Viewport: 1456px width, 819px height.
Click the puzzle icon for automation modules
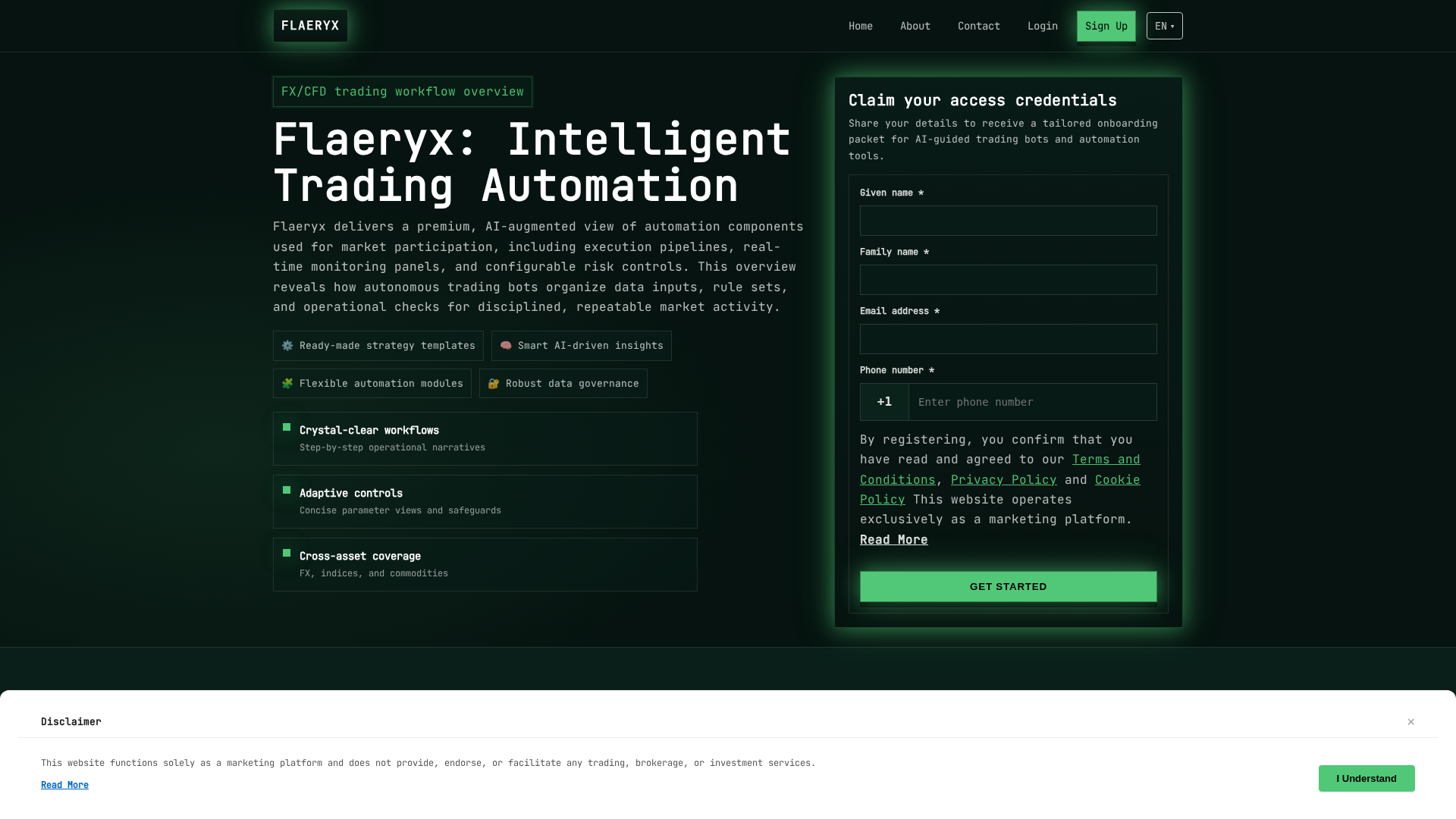coord(287,384)
